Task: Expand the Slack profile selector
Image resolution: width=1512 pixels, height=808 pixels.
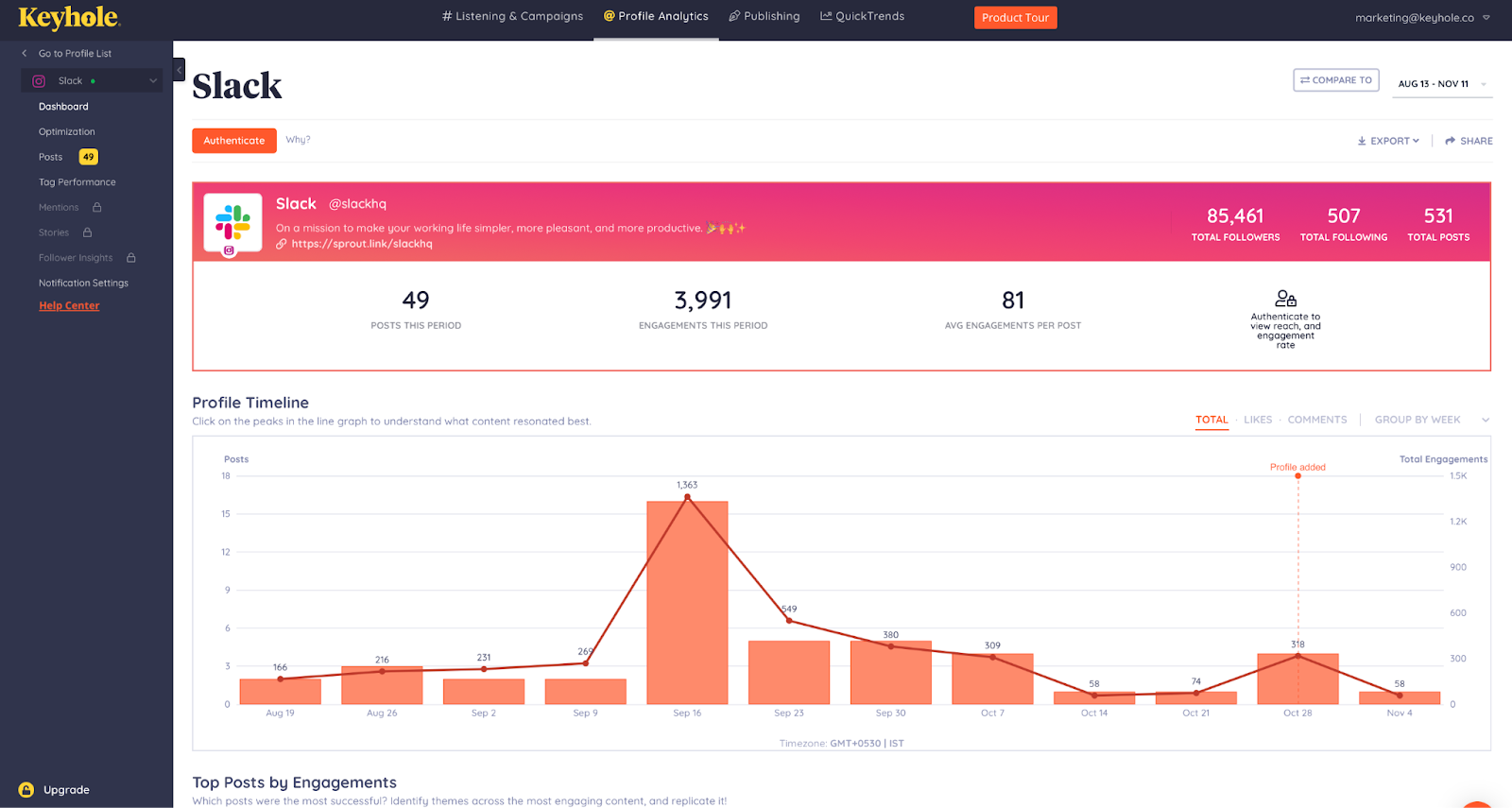Action: [x=92, y=81]
